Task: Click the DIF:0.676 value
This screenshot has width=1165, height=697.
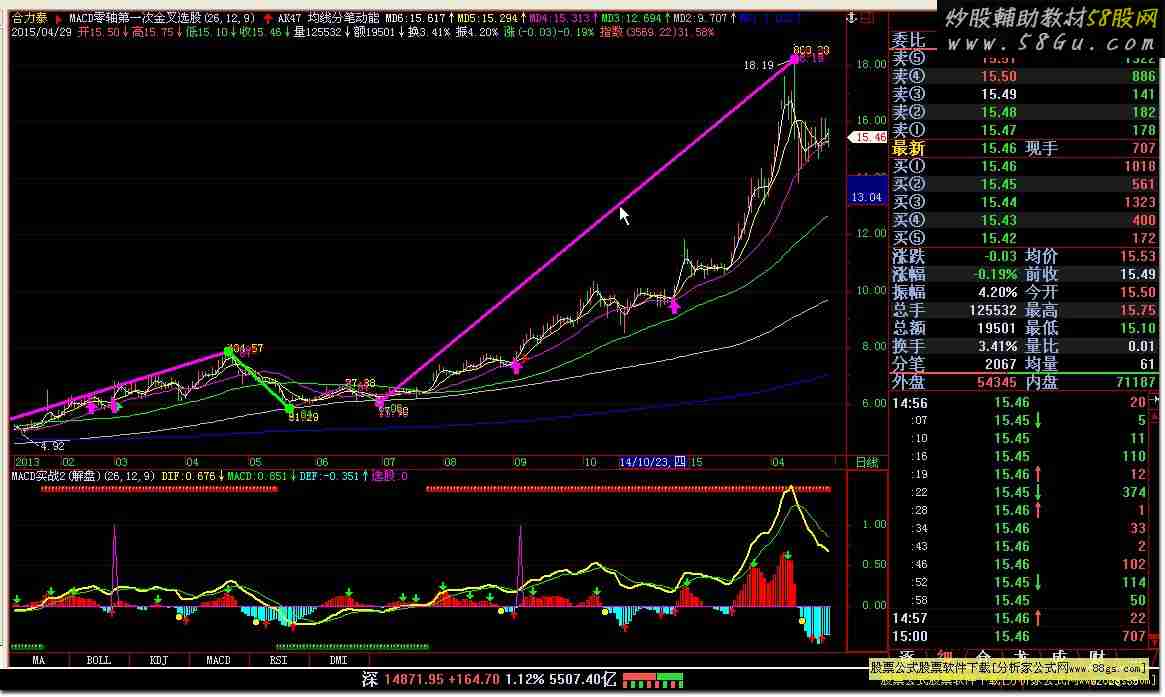Action: click(x=192, y=476)
